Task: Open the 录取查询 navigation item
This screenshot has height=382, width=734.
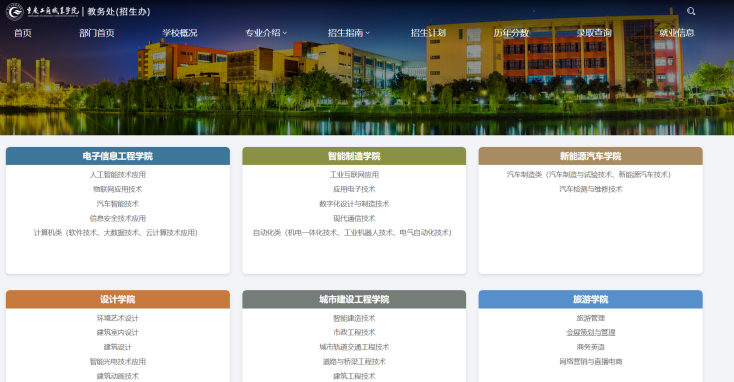Action: (594, 33)
